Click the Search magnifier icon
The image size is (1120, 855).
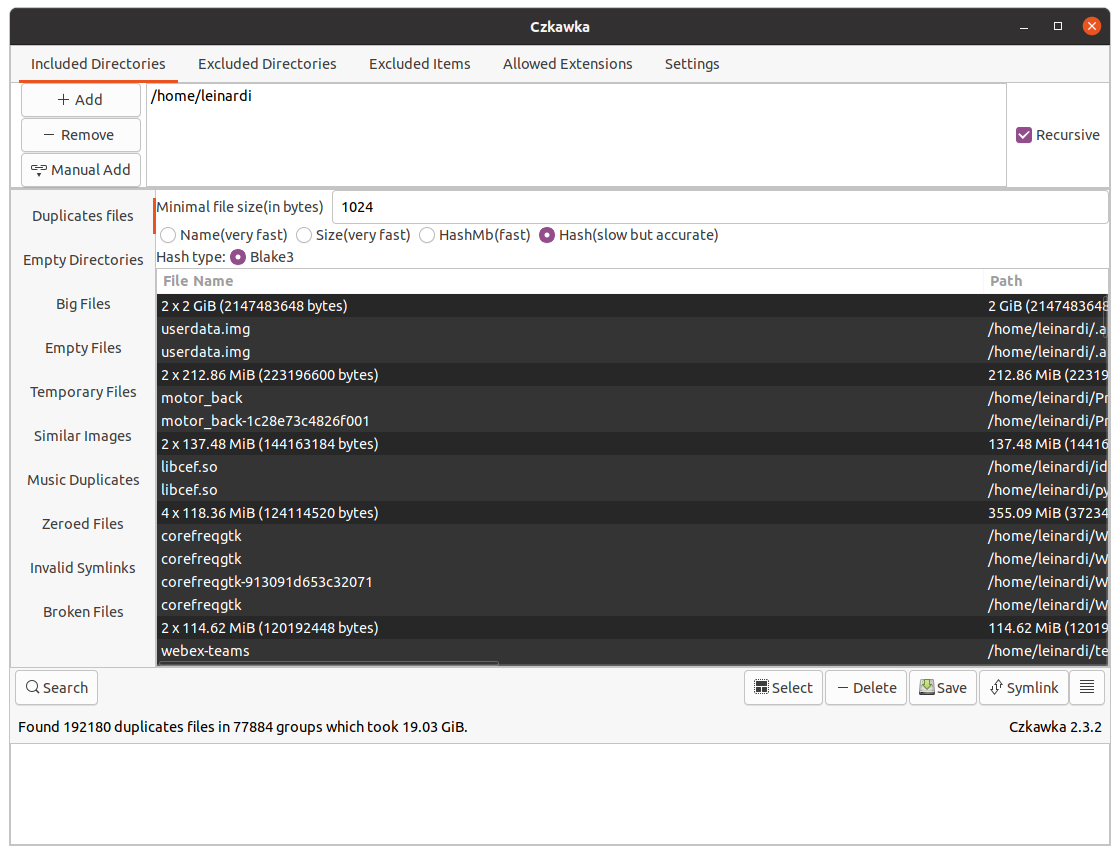tap(31, 687)
